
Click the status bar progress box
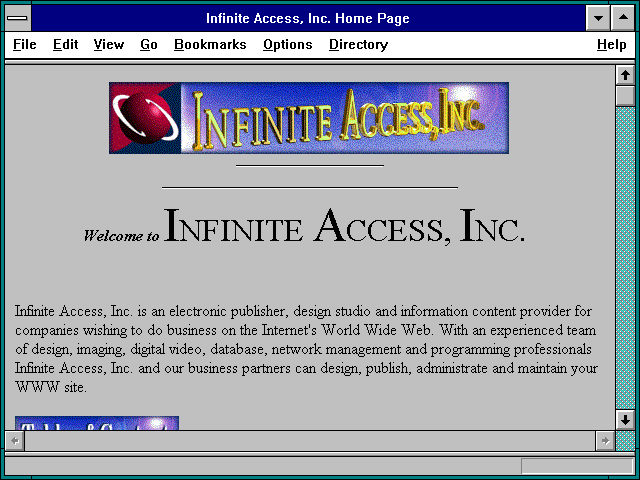click(577, 466)
